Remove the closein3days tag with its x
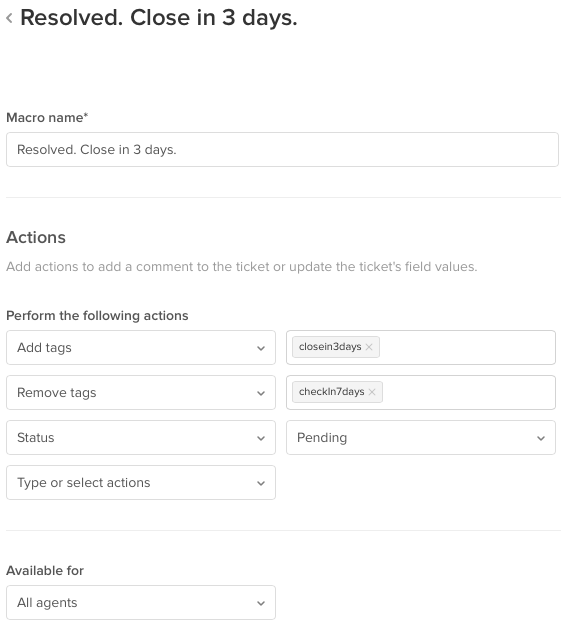Viewport: 561px width, 626px height. [x=369, y=347]
